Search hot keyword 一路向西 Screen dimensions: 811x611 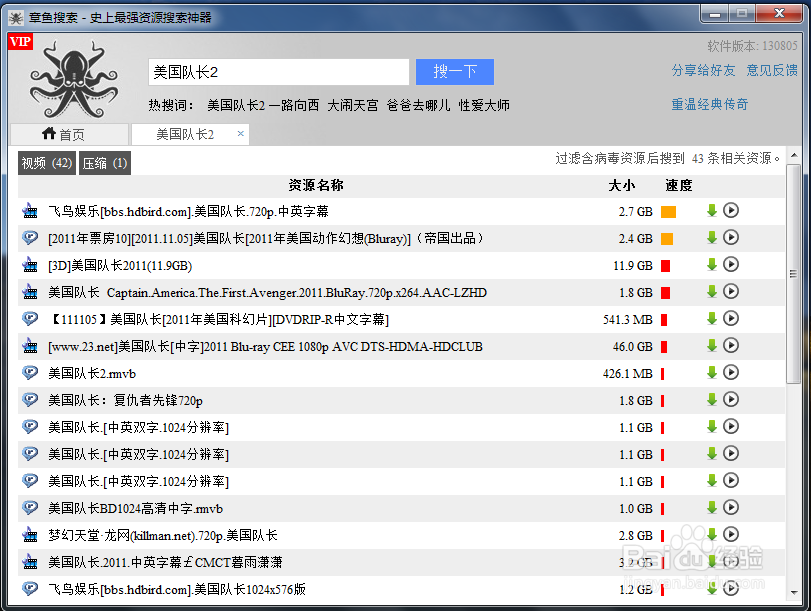[x=294, y=106]
